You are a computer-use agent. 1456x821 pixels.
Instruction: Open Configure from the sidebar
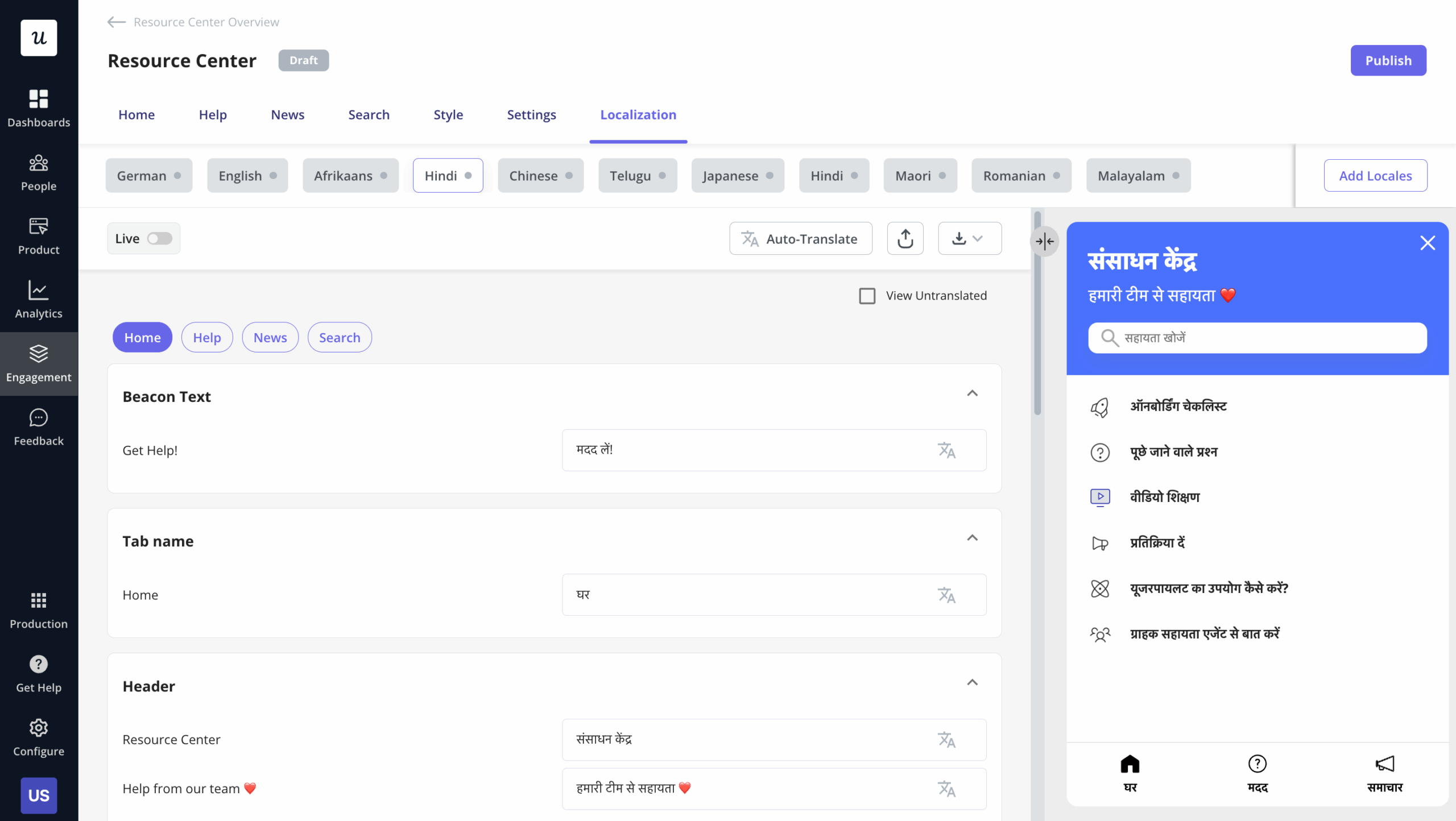coord(38,737)
